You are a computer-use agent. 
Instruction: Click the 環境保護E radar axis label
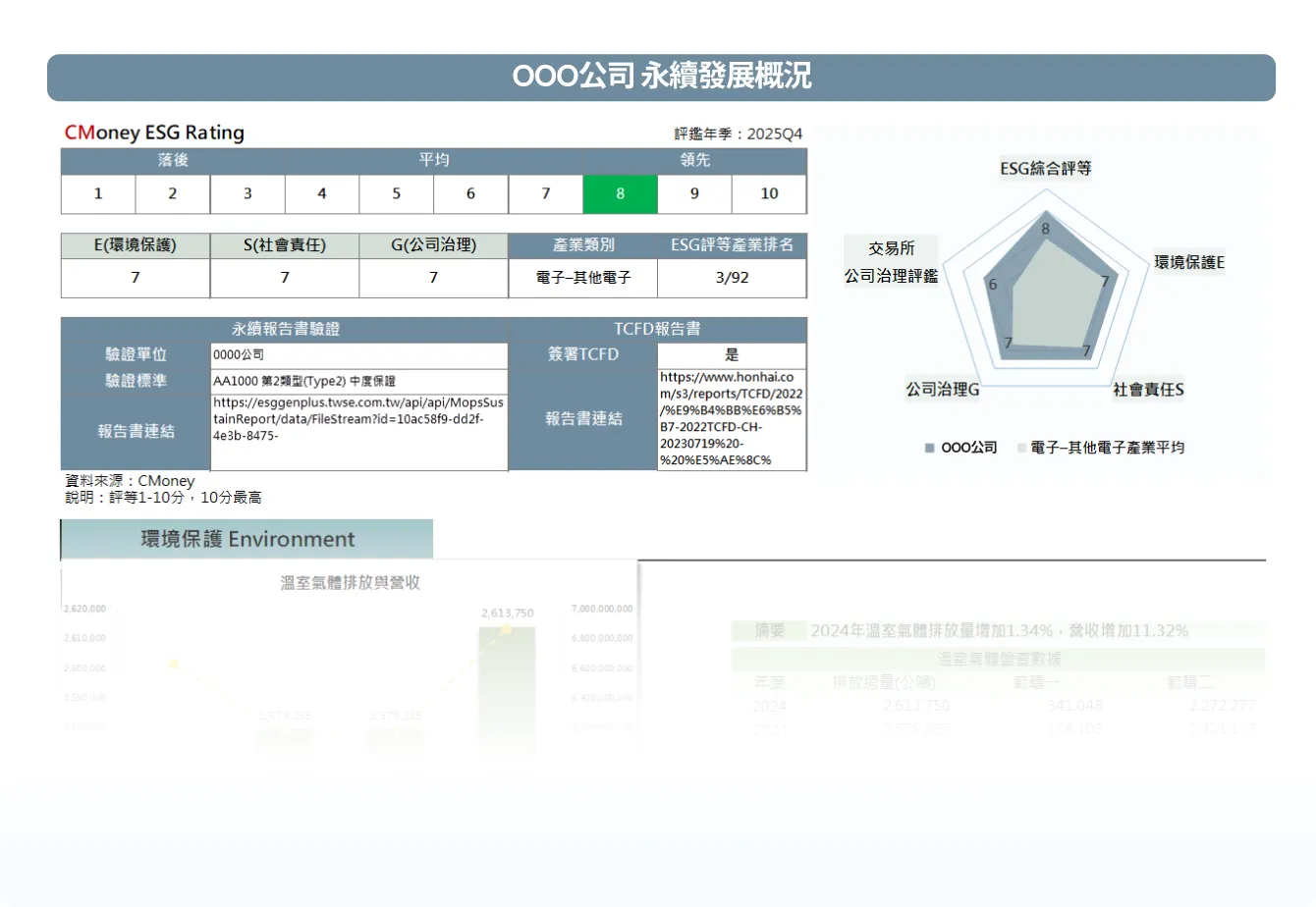click(x=1189, y=263)
